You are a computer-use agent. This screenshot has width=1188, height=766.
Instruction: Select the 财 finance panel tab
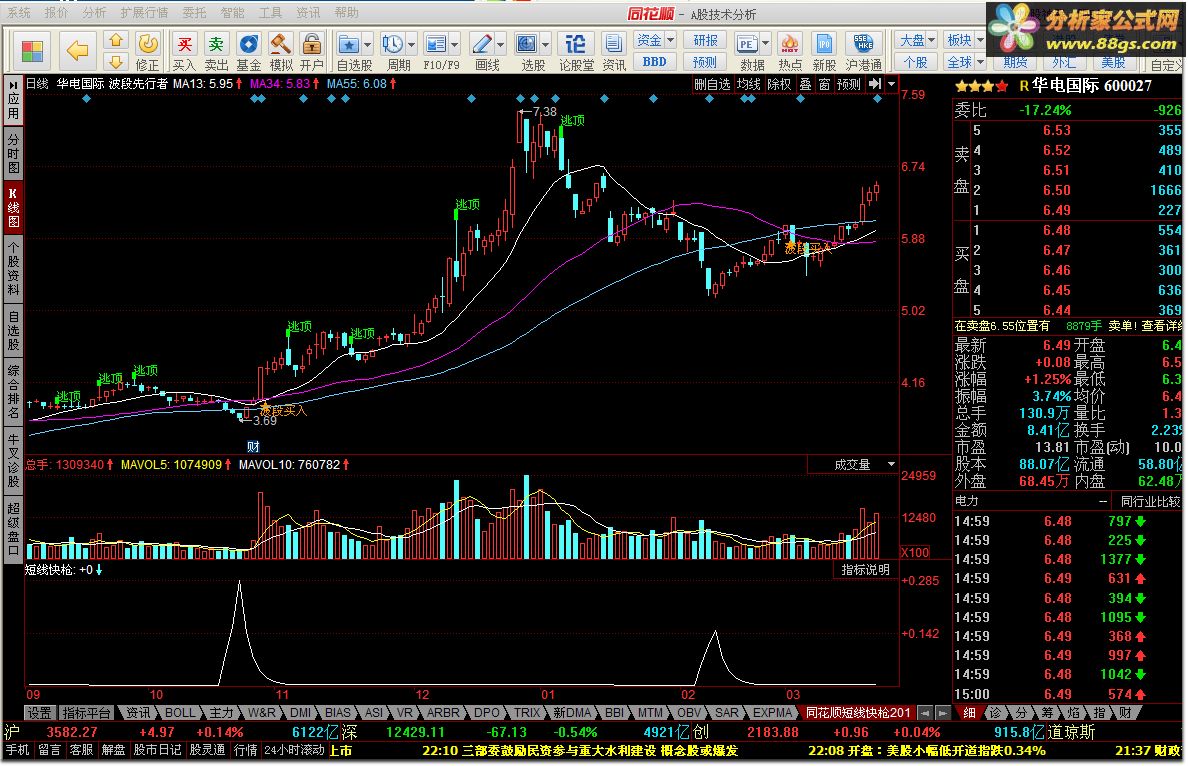1125,713
